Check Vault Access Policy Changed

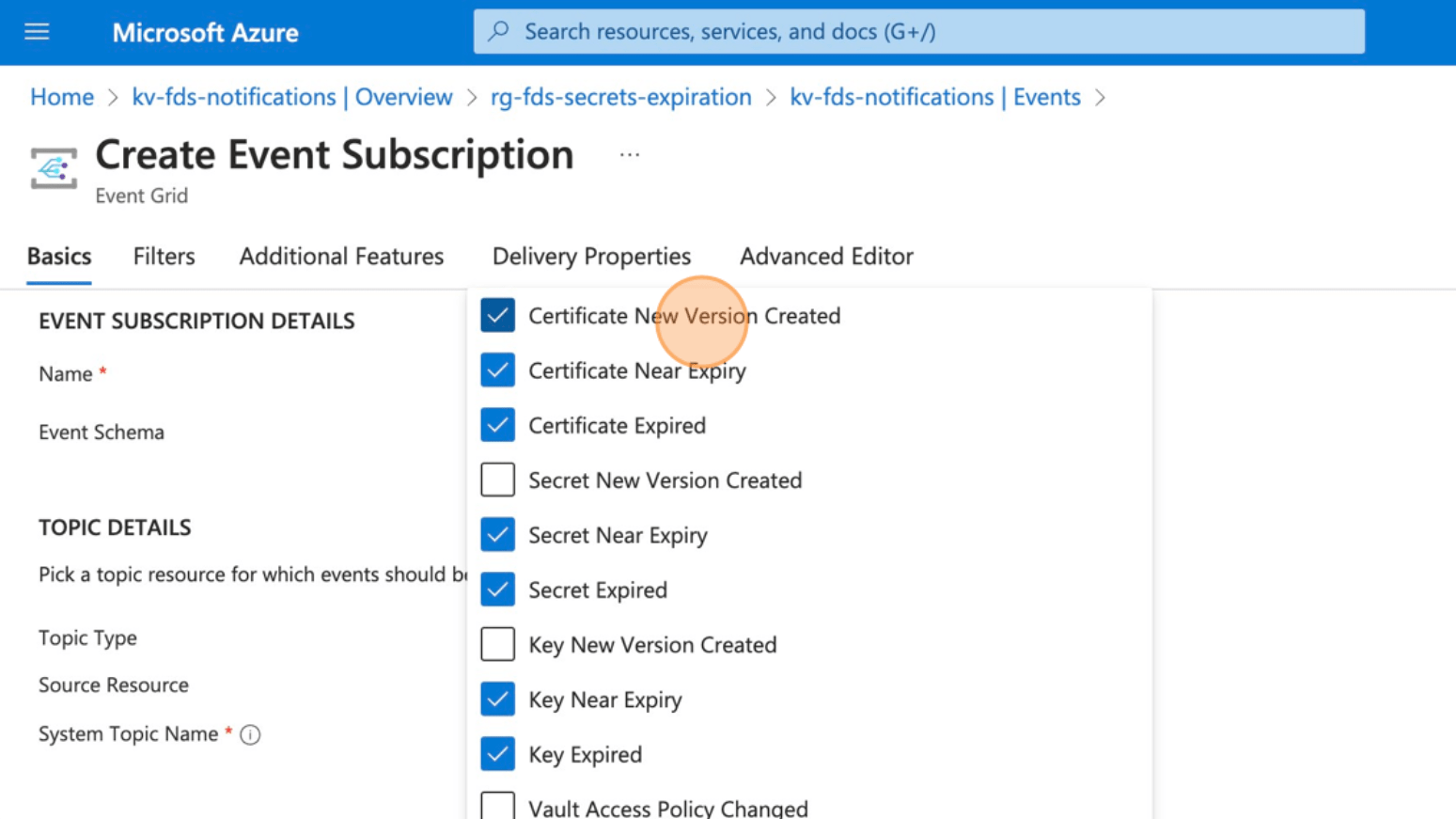point(497,807)
